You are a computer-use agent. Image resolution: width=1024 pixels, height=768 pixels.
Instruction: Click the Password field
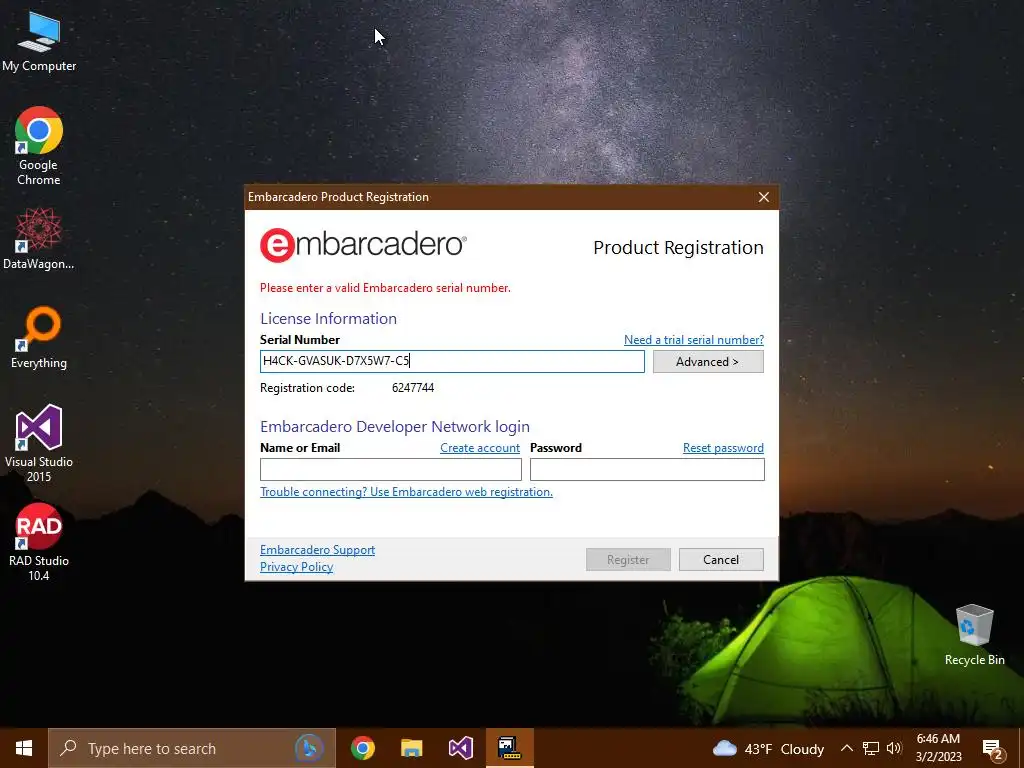(x=647, y=470)
